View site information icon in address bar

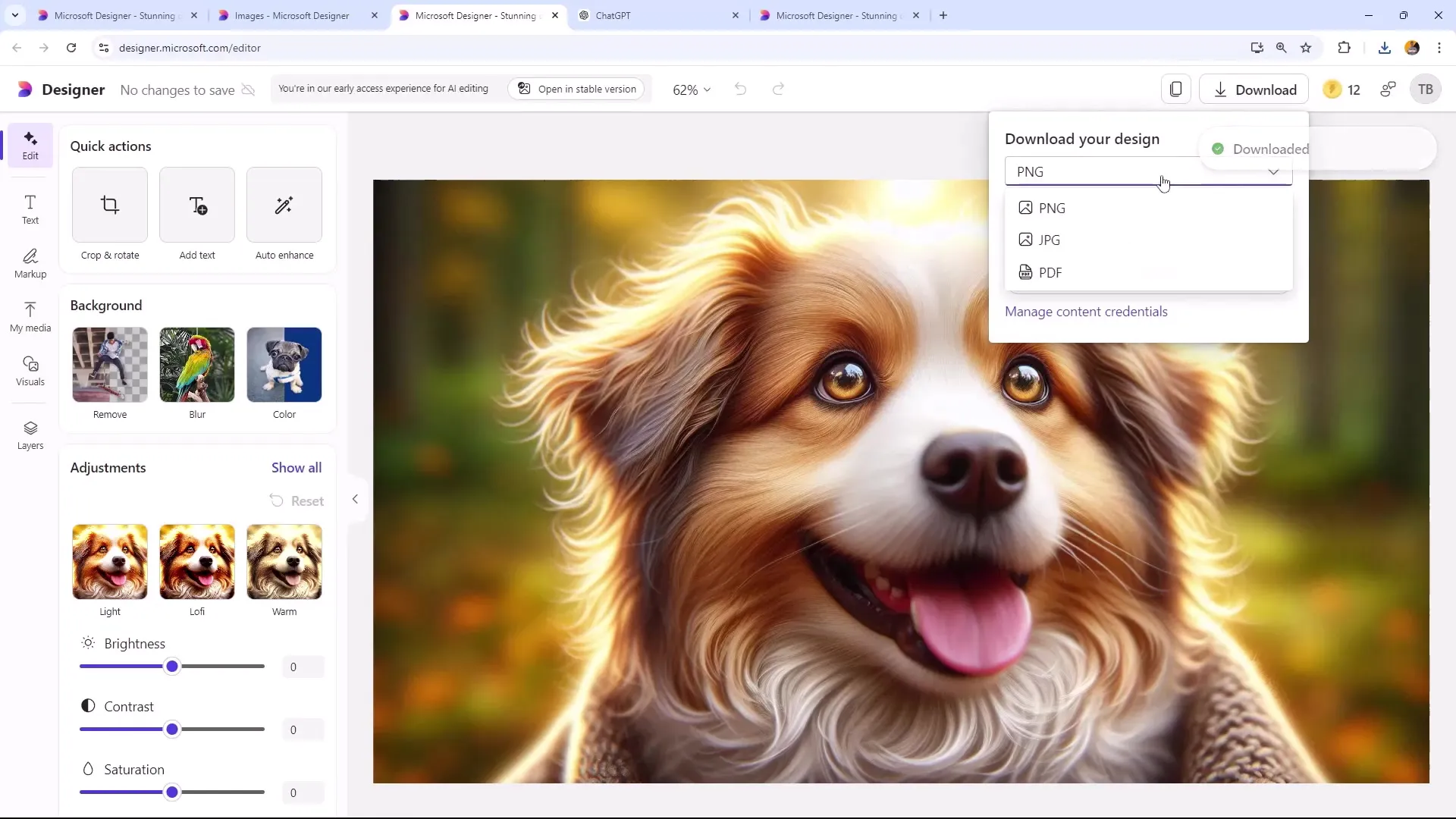pyautogui.click(x=104, y=48)
